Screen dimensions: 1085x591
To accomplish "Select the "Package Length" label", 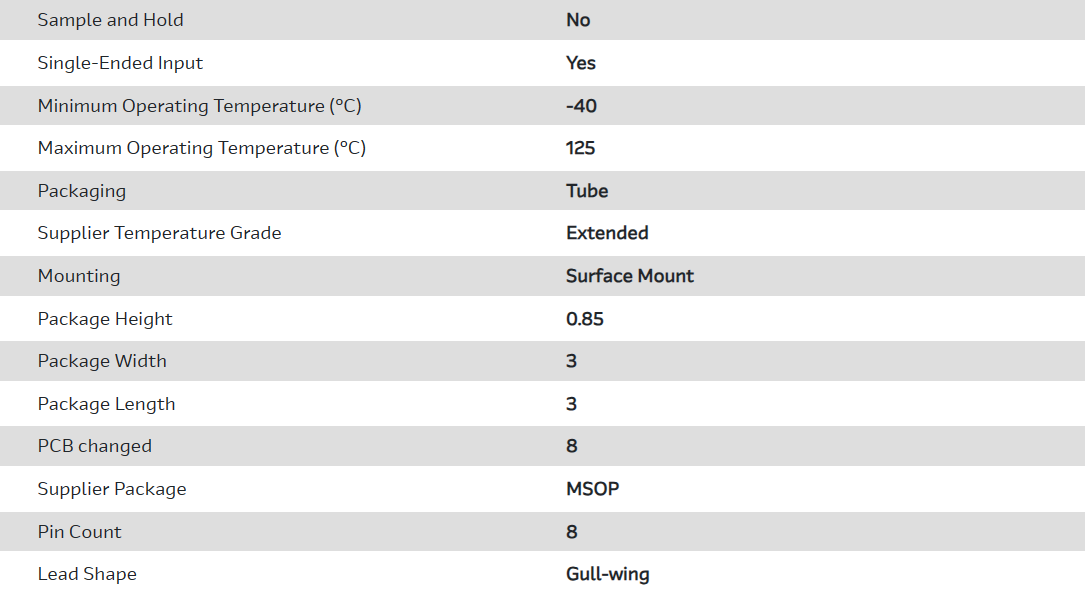I will (106, 404).
